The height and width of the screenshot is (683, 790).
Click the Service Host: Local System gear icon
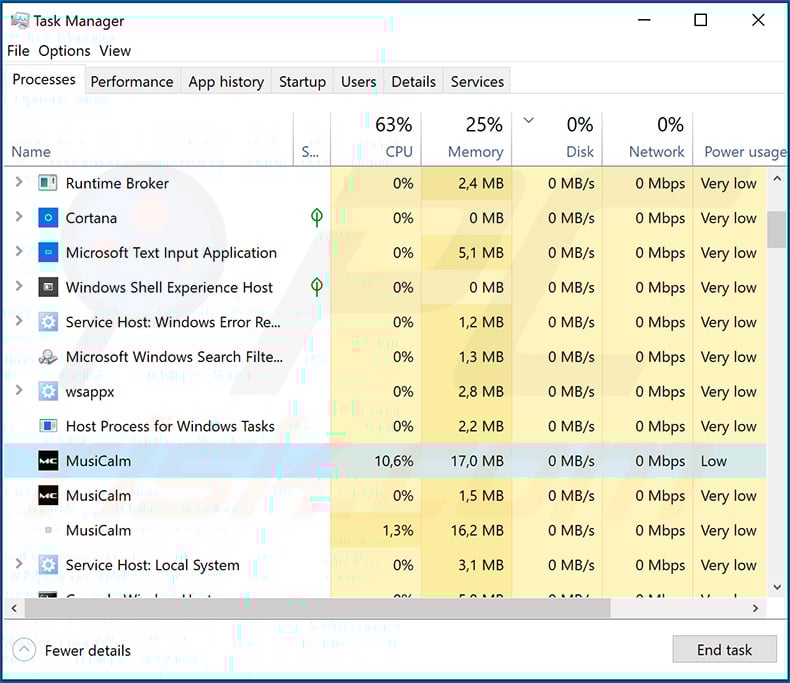48,565
